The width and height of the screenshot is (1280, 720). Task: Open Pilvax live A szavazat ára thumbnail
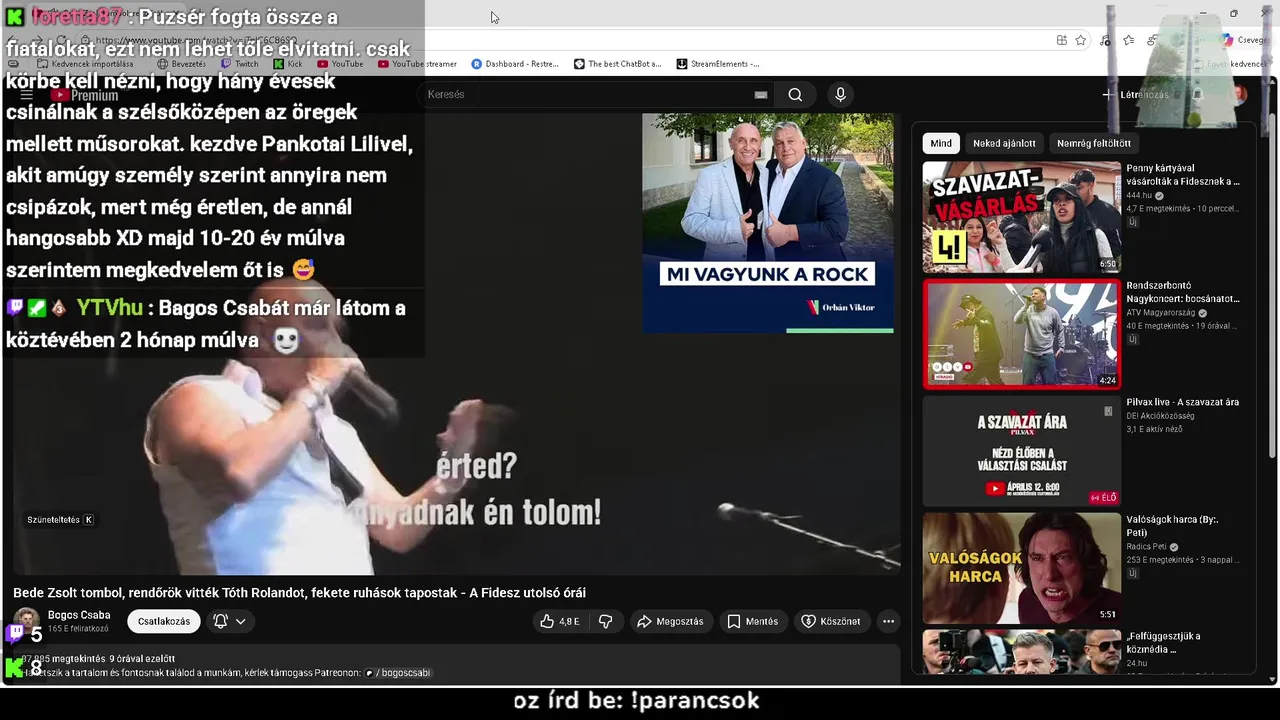[1021, 451]
